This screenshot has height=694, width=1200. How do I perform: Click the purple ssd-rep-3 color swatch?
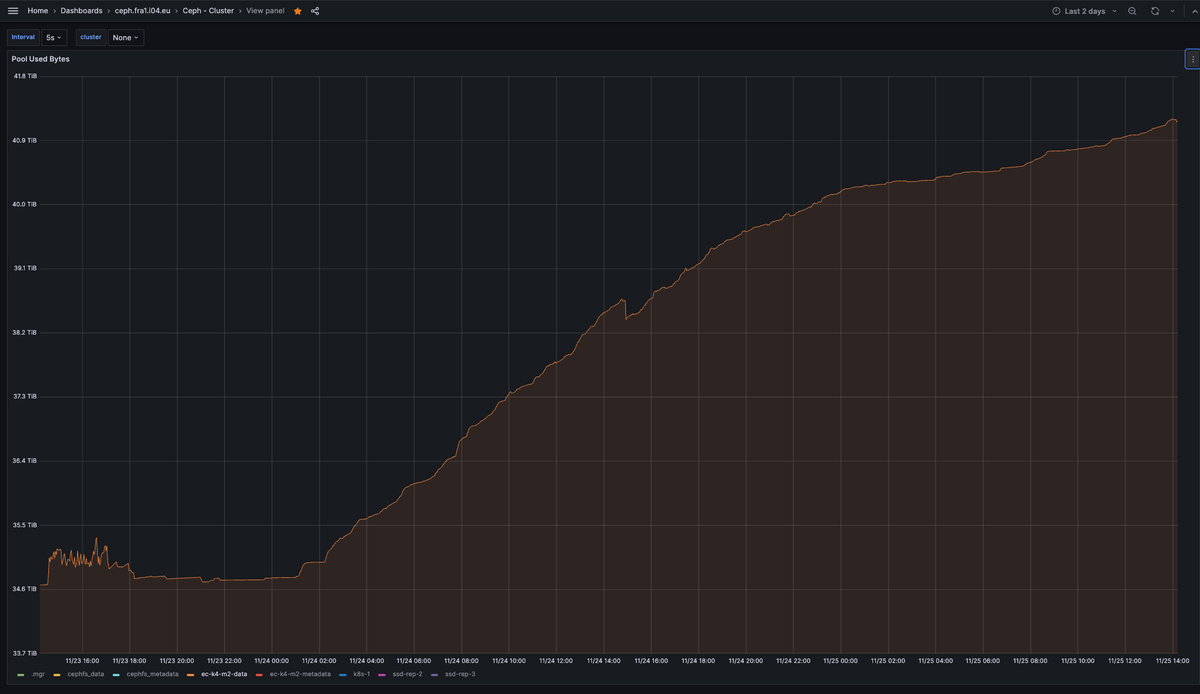point(435,675)
